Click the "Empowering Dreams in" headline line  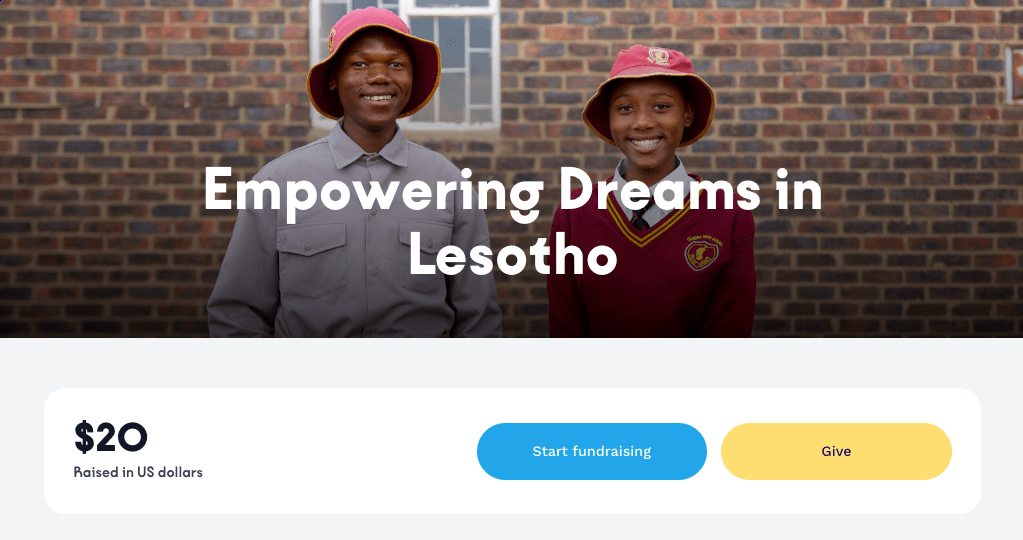pos(512,190)
